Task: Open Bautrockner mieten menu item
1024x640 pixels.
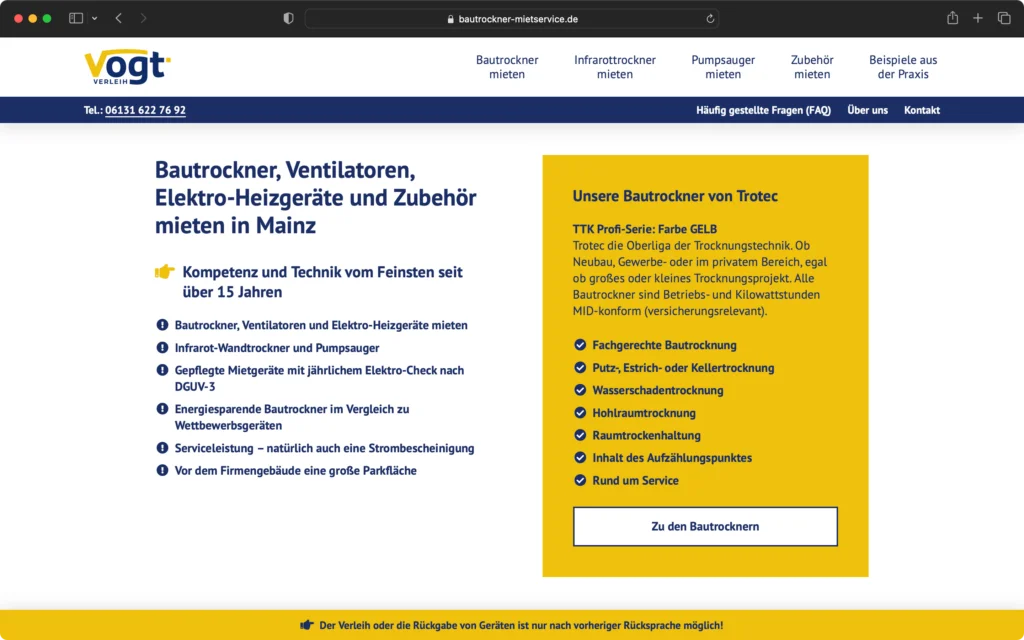Action: 507,67
